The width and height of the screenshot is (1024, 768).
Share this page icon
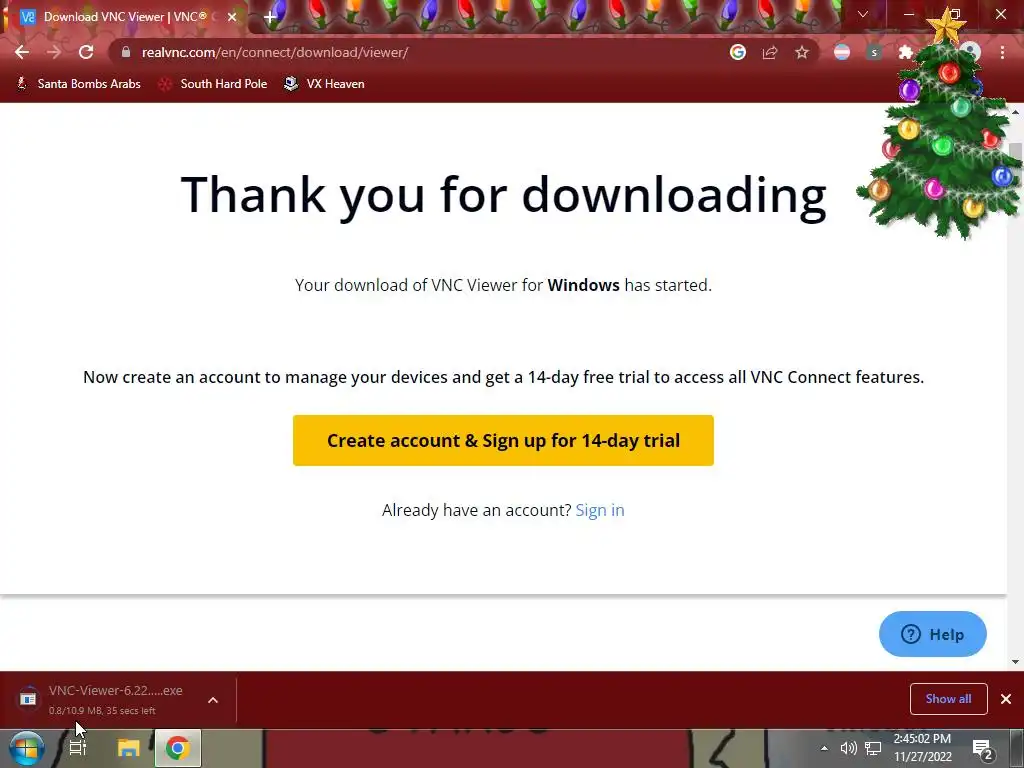(770, 52)
